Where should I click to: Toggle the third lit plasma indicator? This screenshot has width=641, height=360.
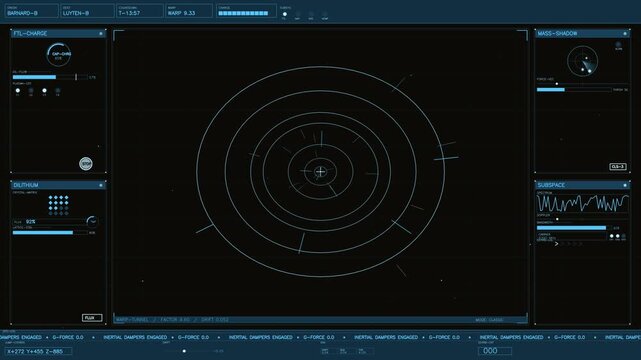[44, 90]
